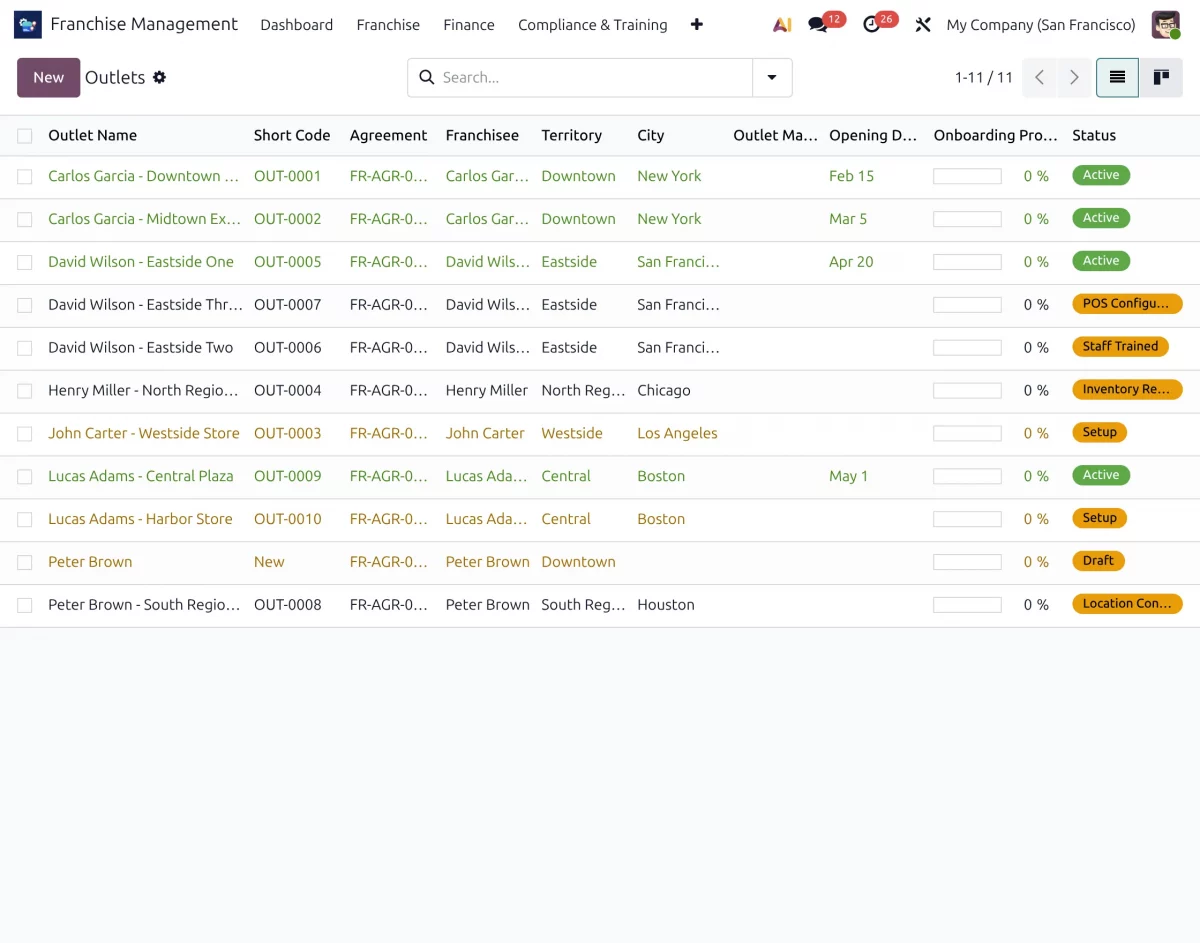Viewport: 1200px width, 943px height.
Task: Open the Compliance & Training menu
Action: [592, 25]
